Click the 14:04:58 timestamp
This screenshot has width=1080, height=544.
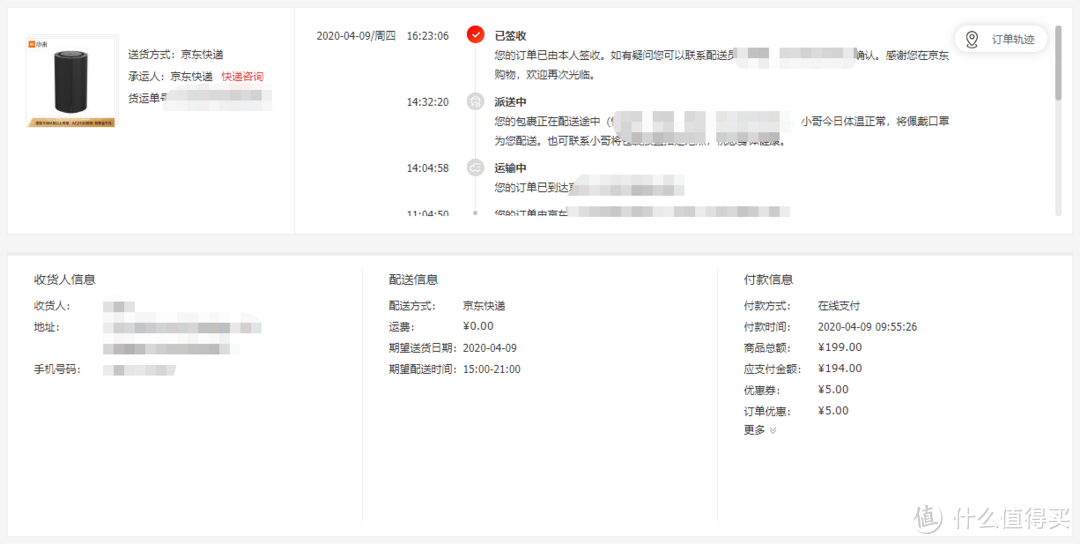tap(427, 168)
